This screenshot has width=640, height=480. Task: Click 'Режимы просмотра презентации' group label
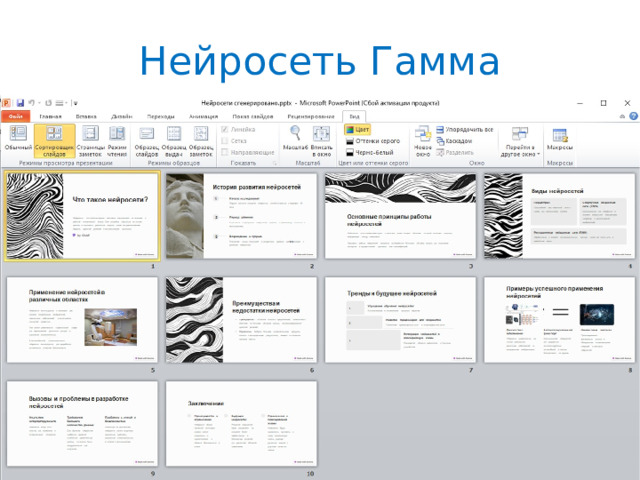coord(66,163)
